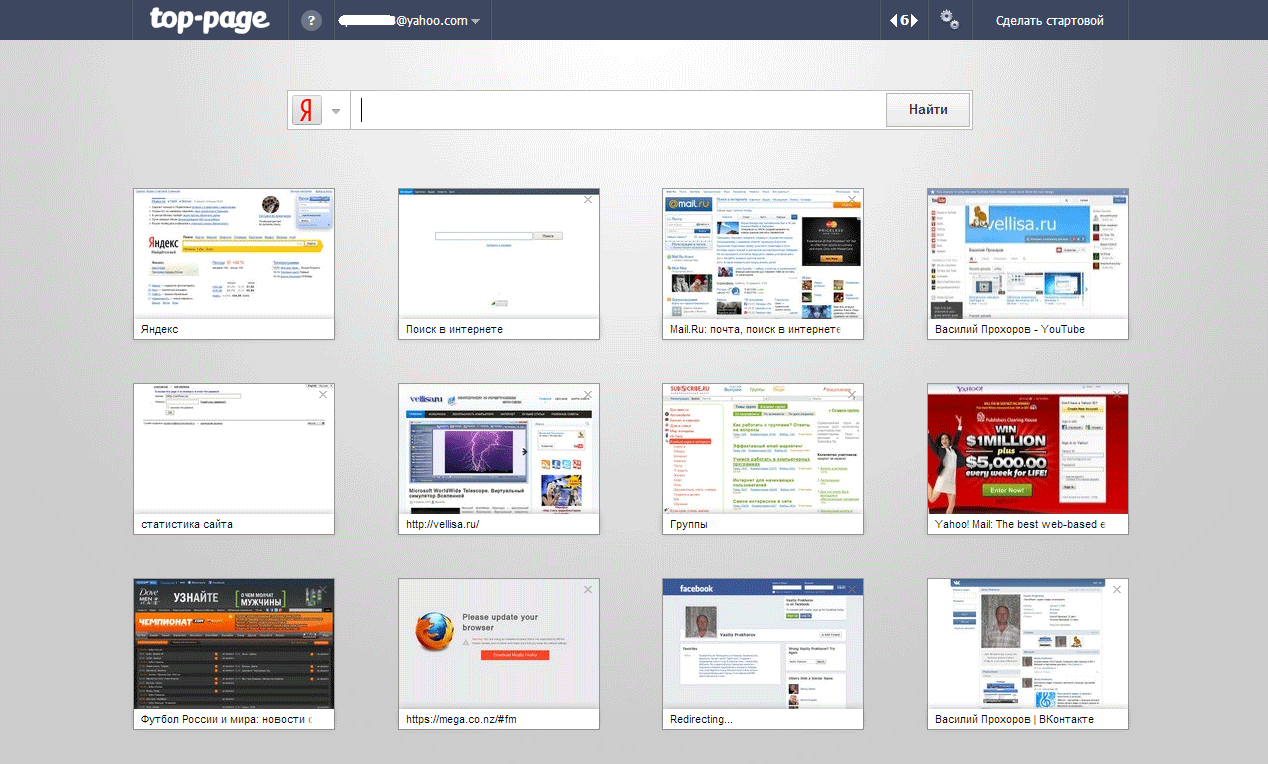Screen dimensions: 1268x764
Task: Click the 'Сделать стартовой' link
Action: 1049,21
